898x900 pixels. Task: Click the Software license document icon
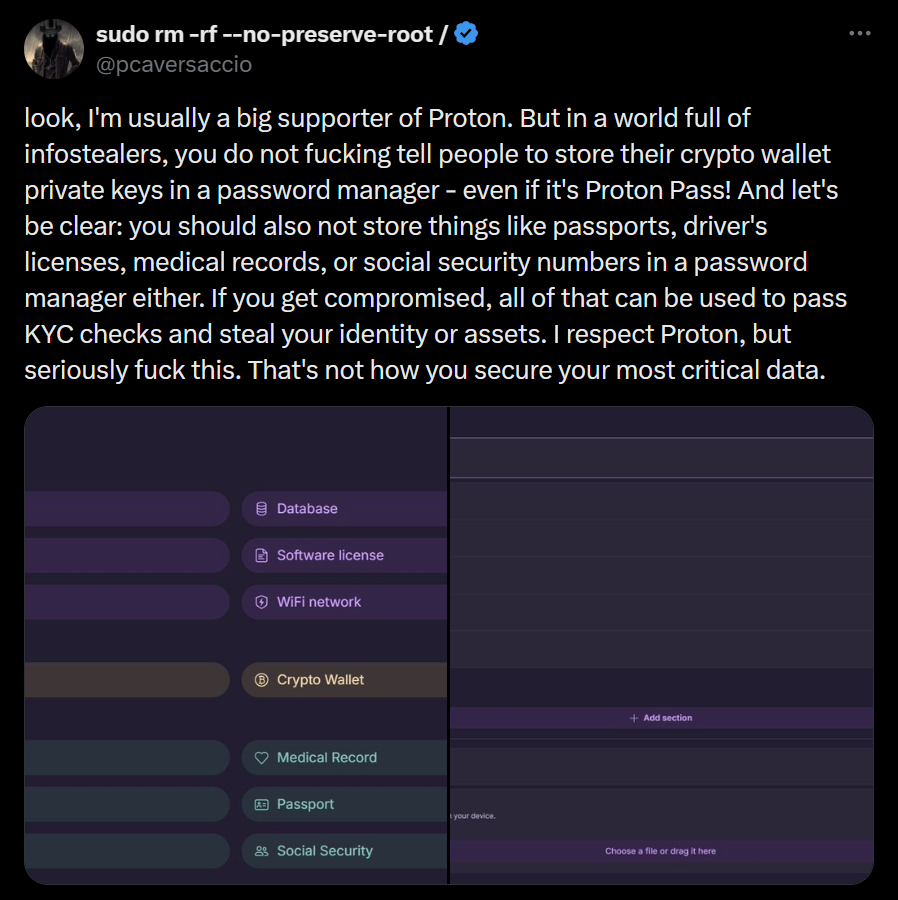click(x=262, y=555)
